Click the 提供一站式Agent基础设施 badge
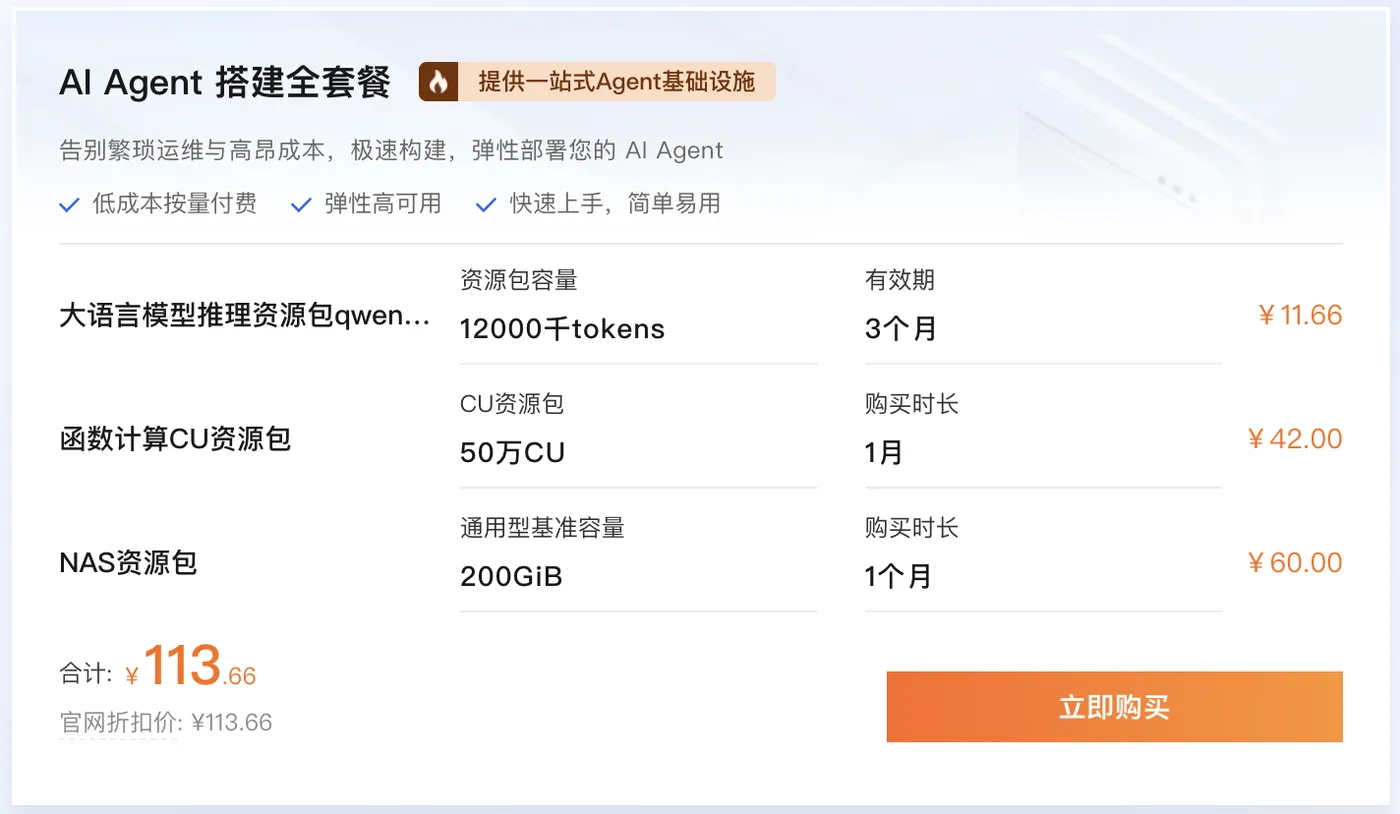 [617, 81]
